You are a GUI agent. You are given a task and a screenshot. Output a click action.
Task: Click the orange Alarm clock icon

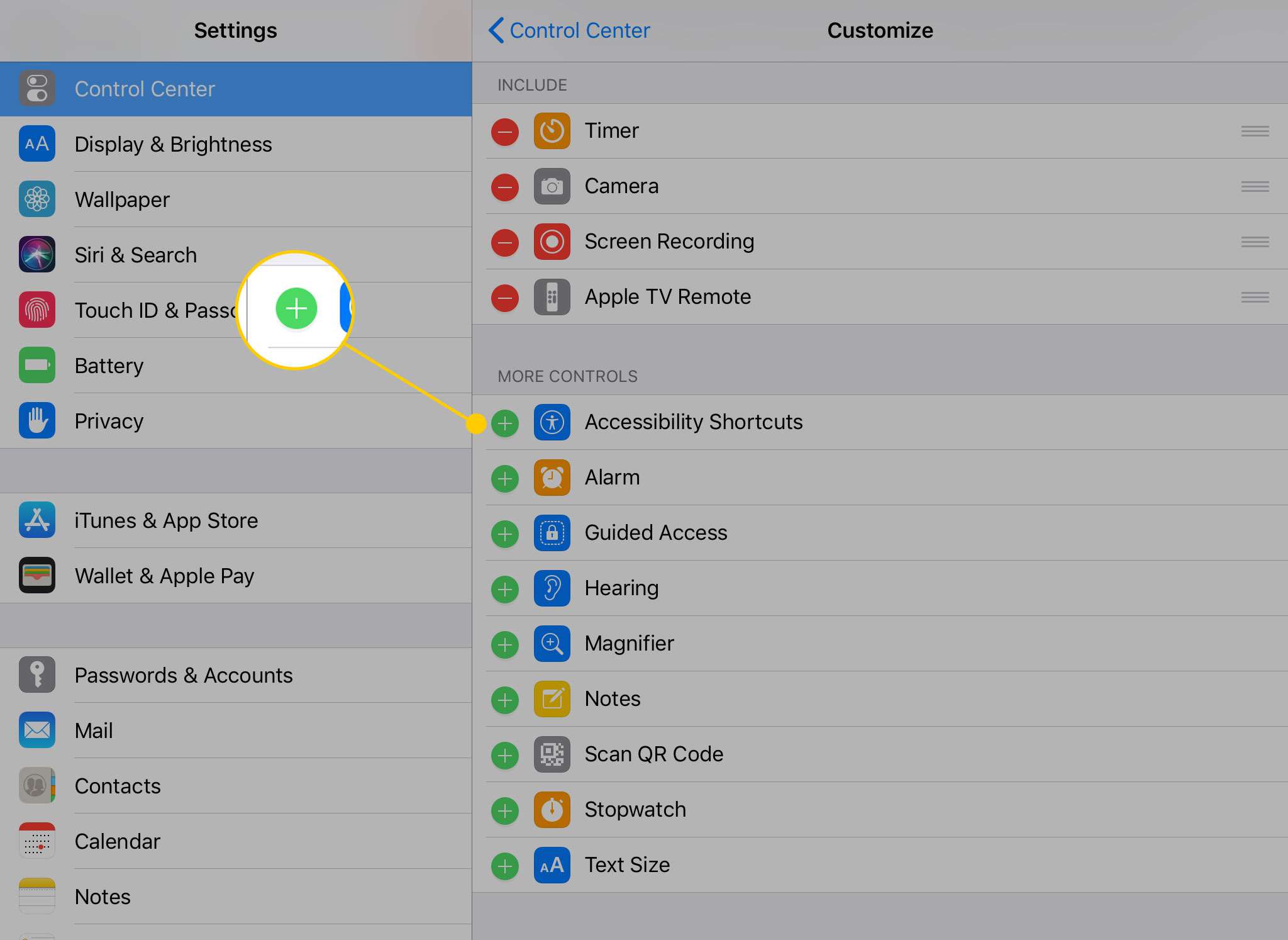click(x=552, y=478)
